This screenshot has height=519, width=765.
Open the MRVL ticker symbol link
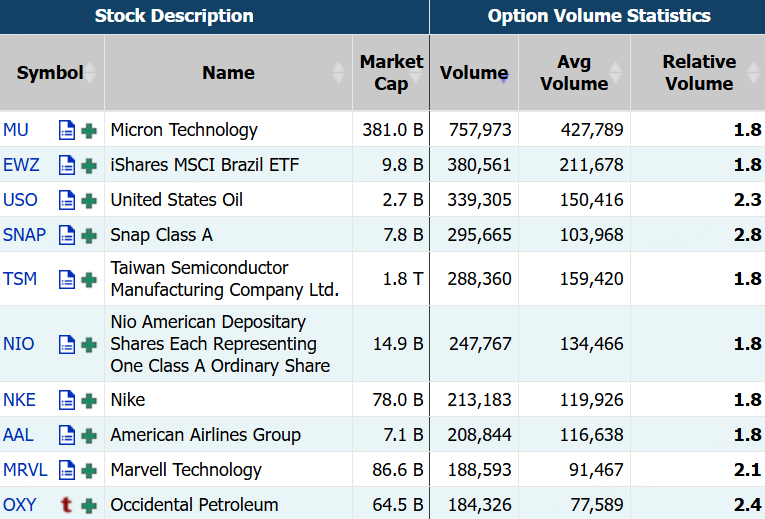point(25,470)
